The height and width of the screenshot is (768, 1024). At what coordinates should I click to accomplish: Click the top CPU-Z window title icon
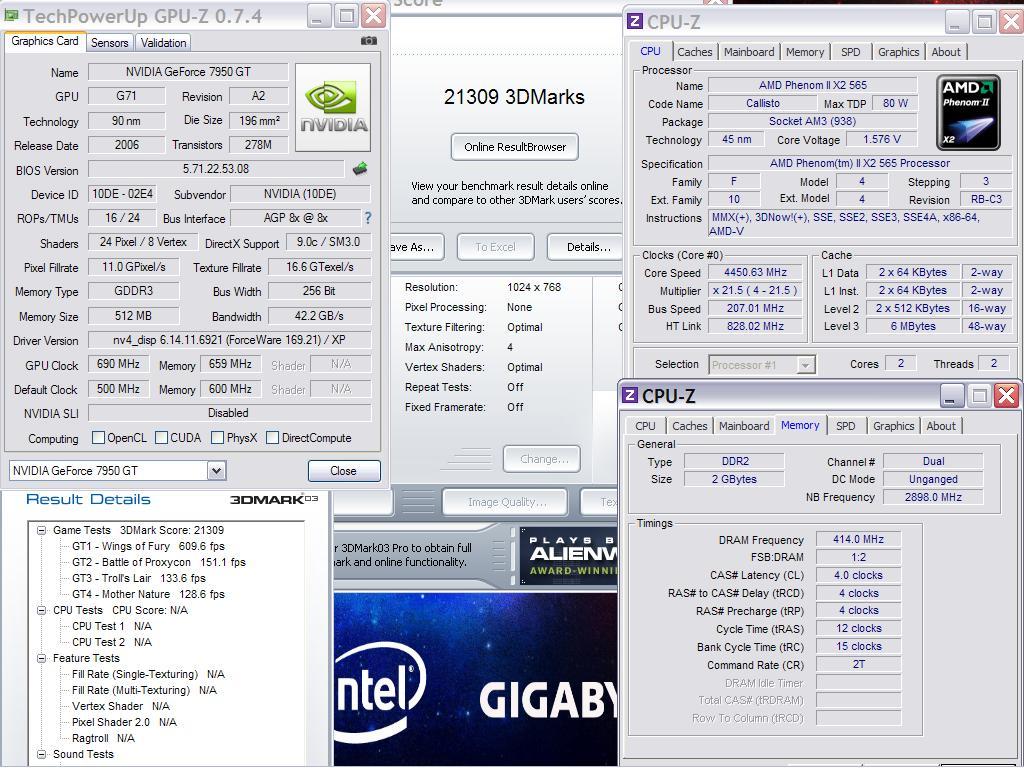point(635,22)
